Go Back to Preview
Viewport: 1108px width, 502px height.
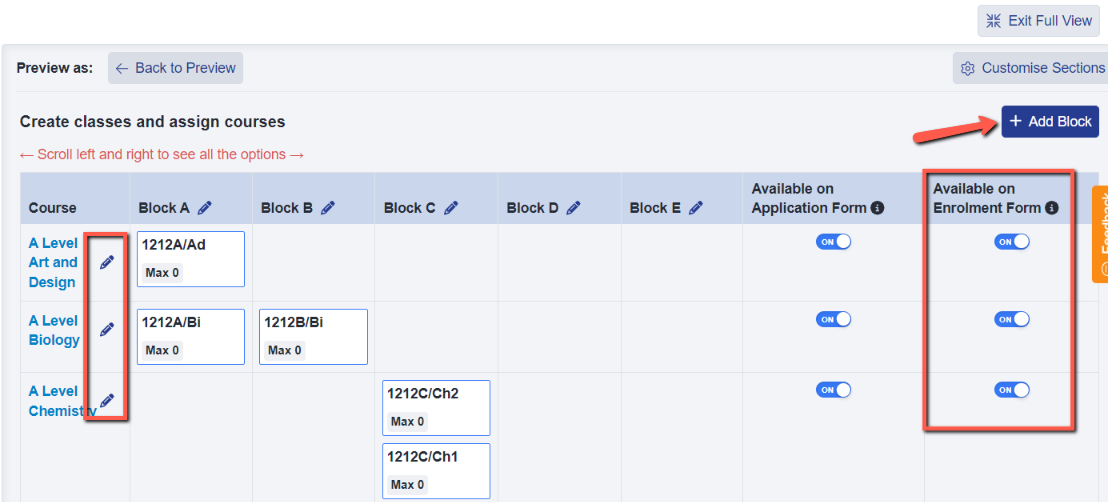[x=175, y=68]
